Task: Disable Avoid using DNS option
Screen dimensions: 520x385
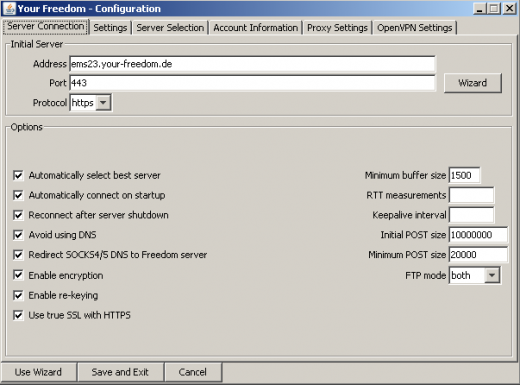Action: pyautogui.click(x=18, y=235)
